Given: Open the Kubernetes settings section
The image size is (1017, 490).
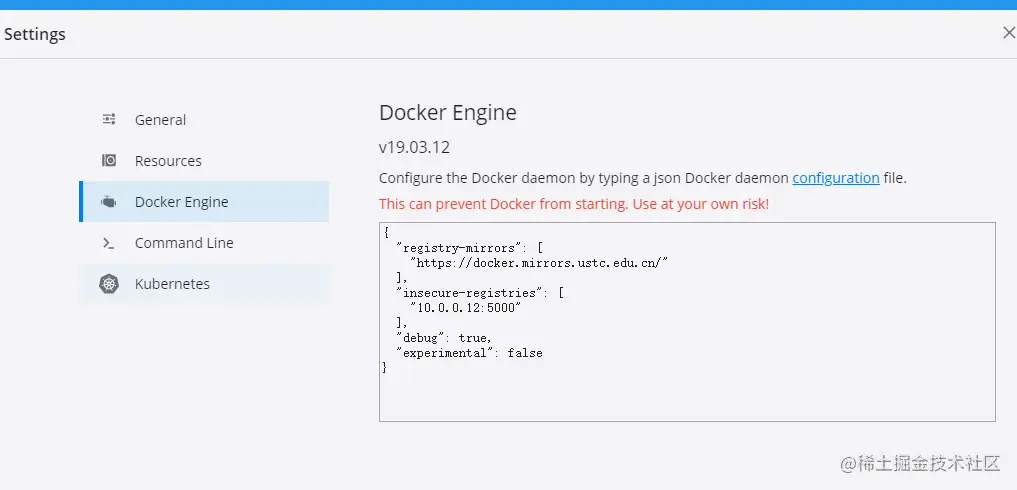Looking at the screenshot, I should pos(172,284).
